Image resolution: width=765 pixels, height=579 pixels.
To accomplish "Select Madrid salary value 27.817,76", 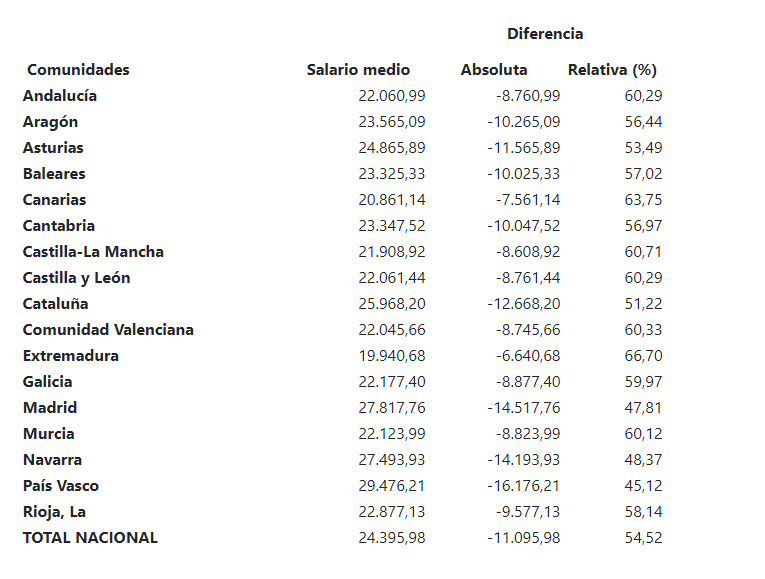I will (x=392, y=408).
